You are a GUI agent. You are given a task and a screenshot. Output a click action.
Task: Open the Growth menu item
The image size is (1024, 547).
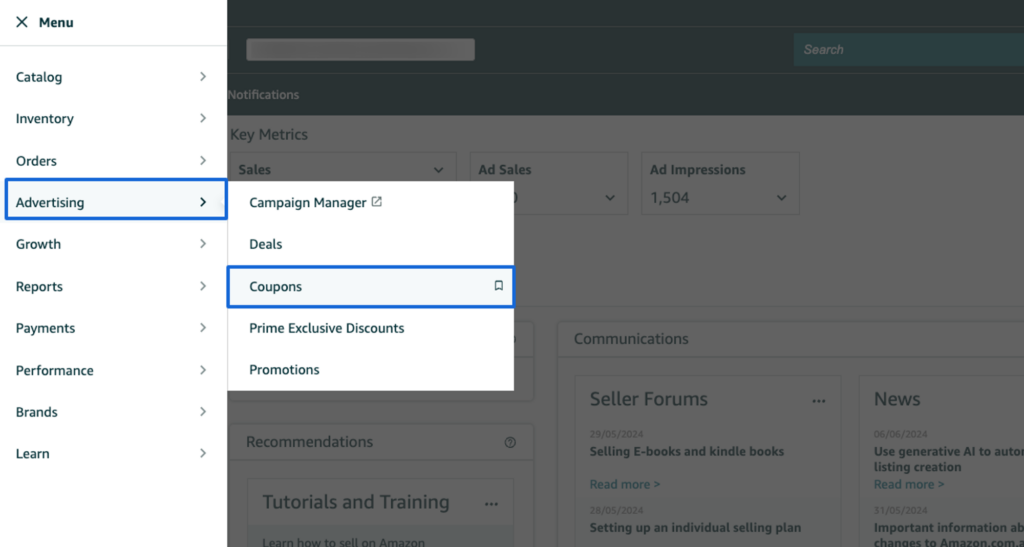114,244
